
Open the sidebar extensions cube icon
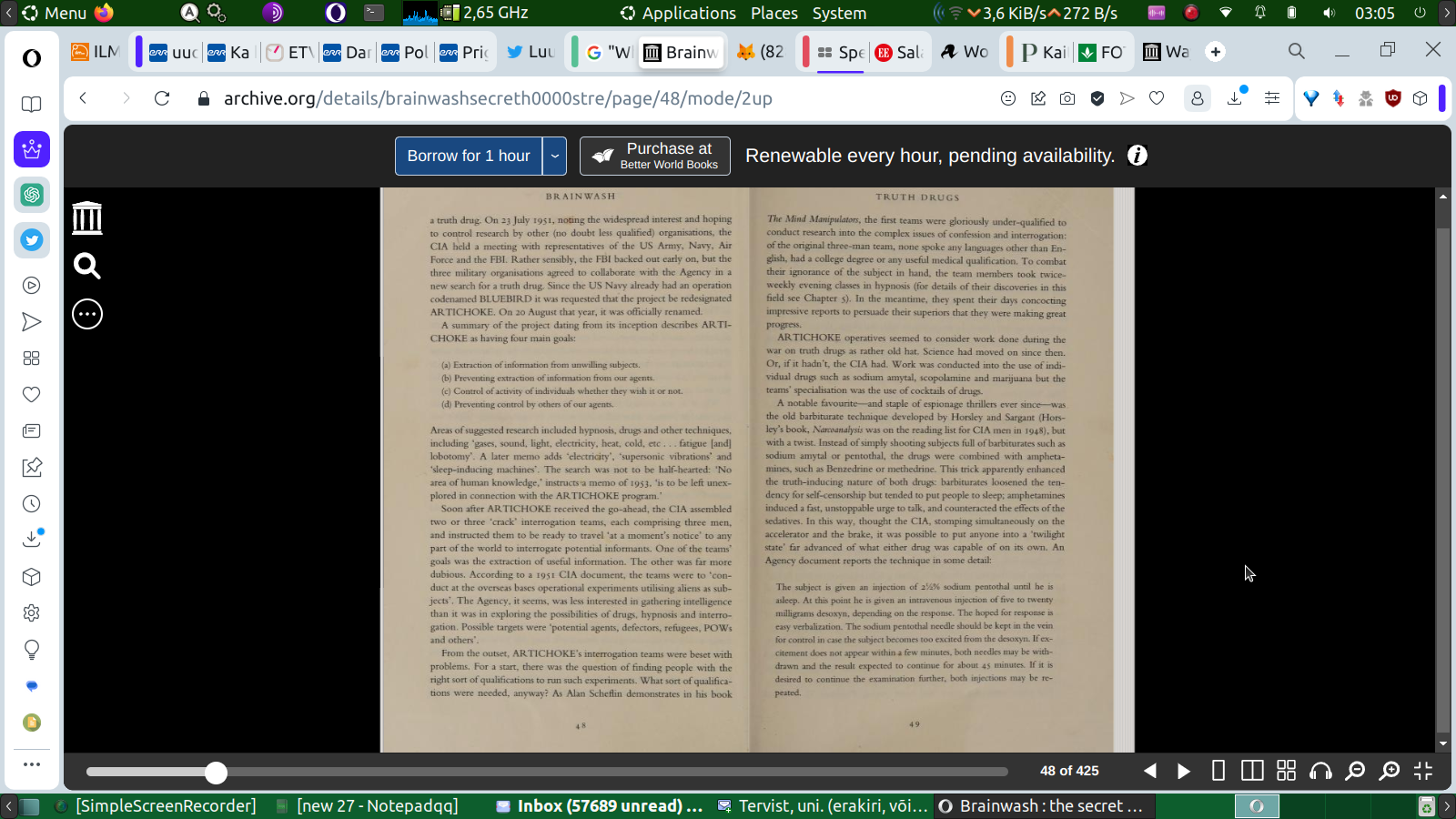coord(32,577)
